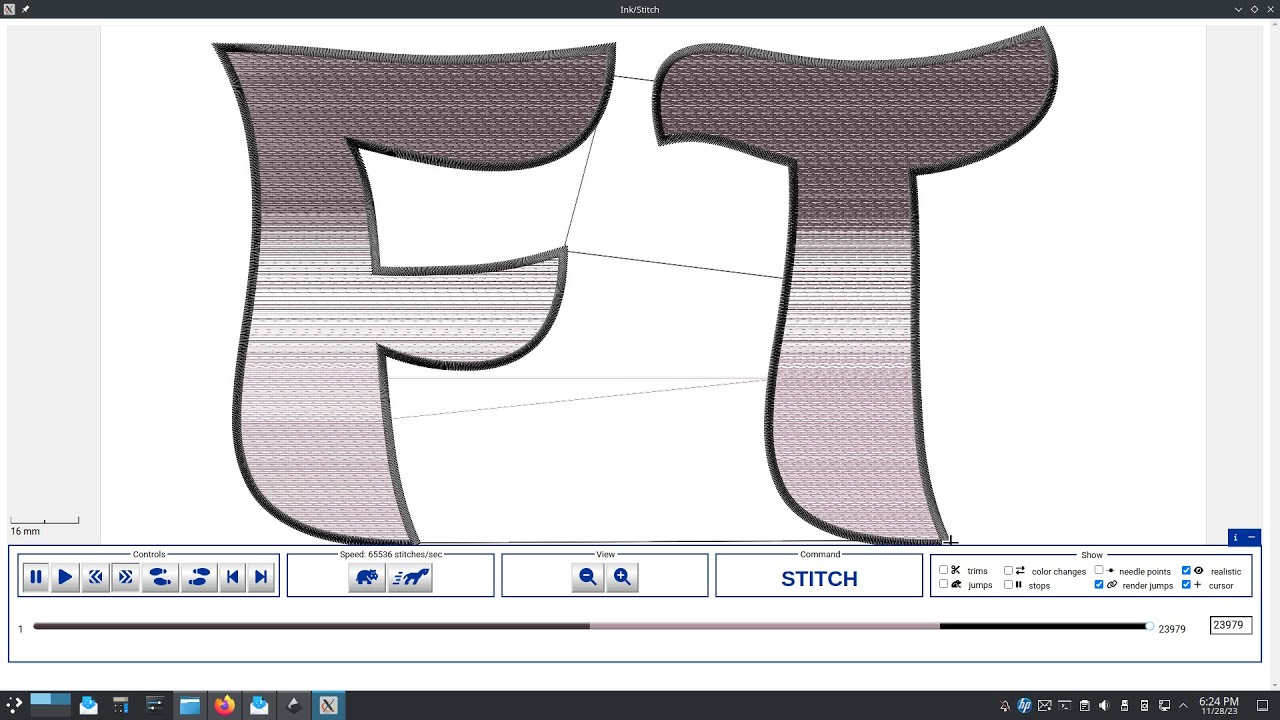Open Inkscape from the taskbar
1280x720 pixels.
point(293,705)
